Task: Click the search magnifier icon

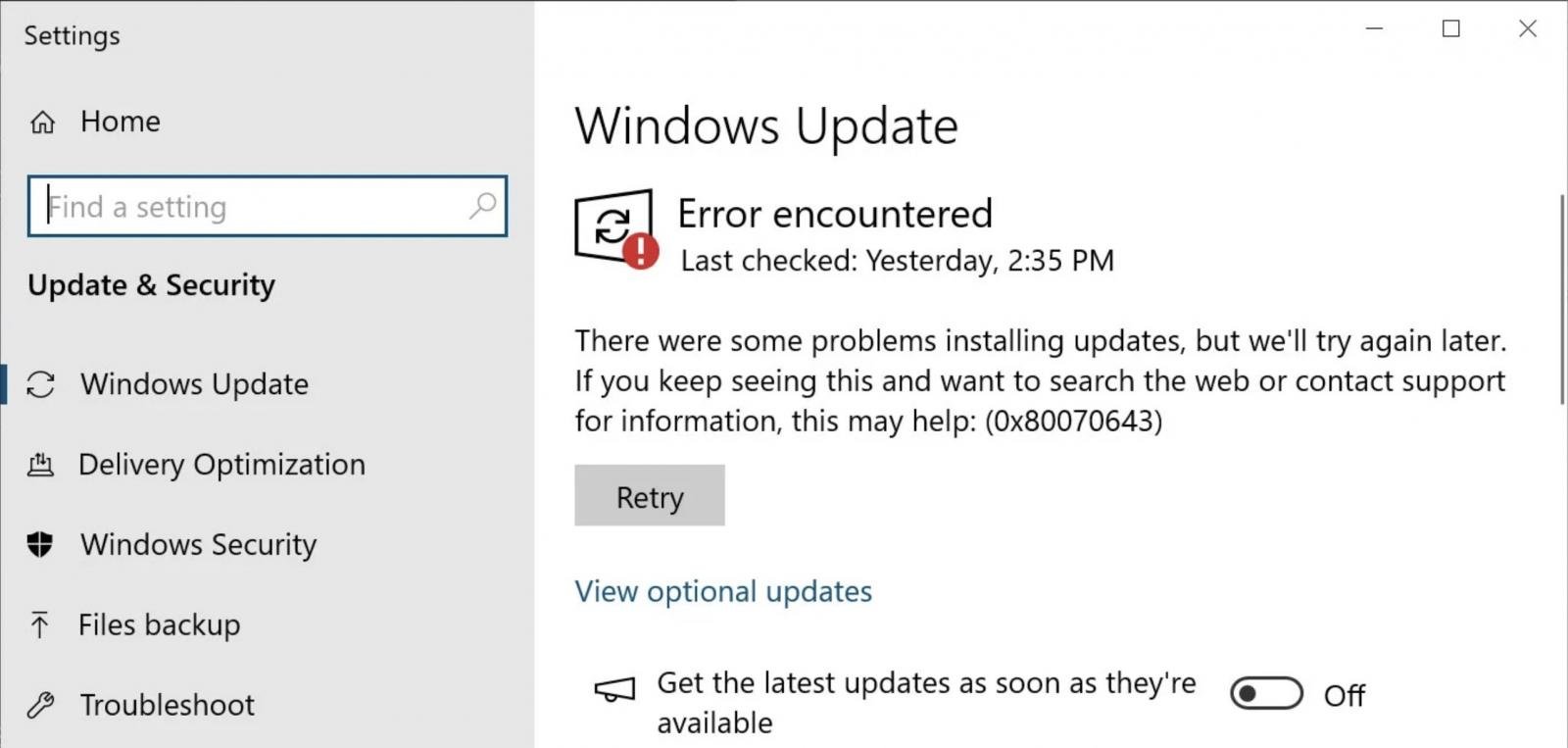Action: [x=482, y=206]
